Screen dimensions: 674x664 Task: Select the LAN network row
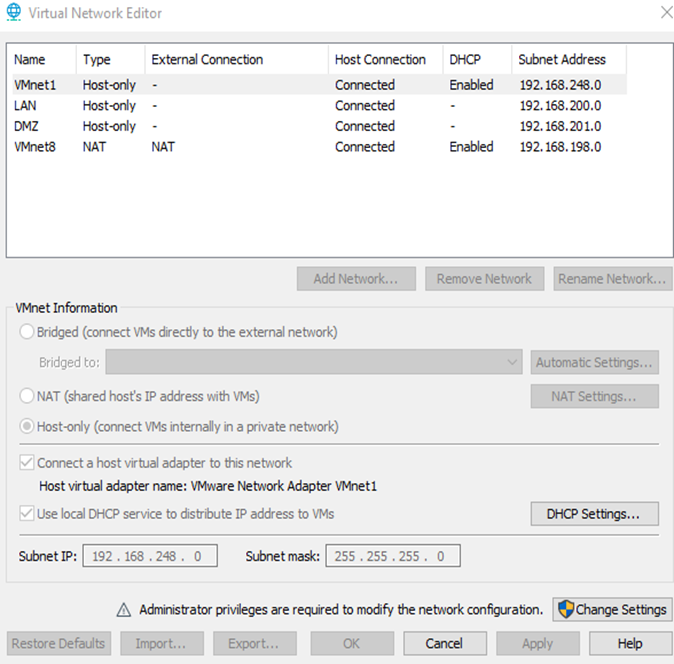[x=317, y=105]
